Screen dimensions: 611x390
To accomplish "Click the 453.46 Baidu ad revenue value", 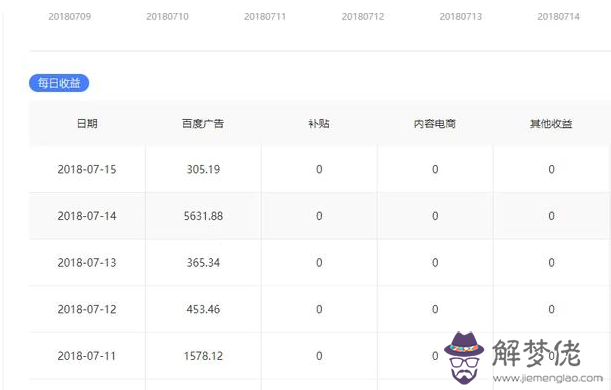I will point(203,309).
